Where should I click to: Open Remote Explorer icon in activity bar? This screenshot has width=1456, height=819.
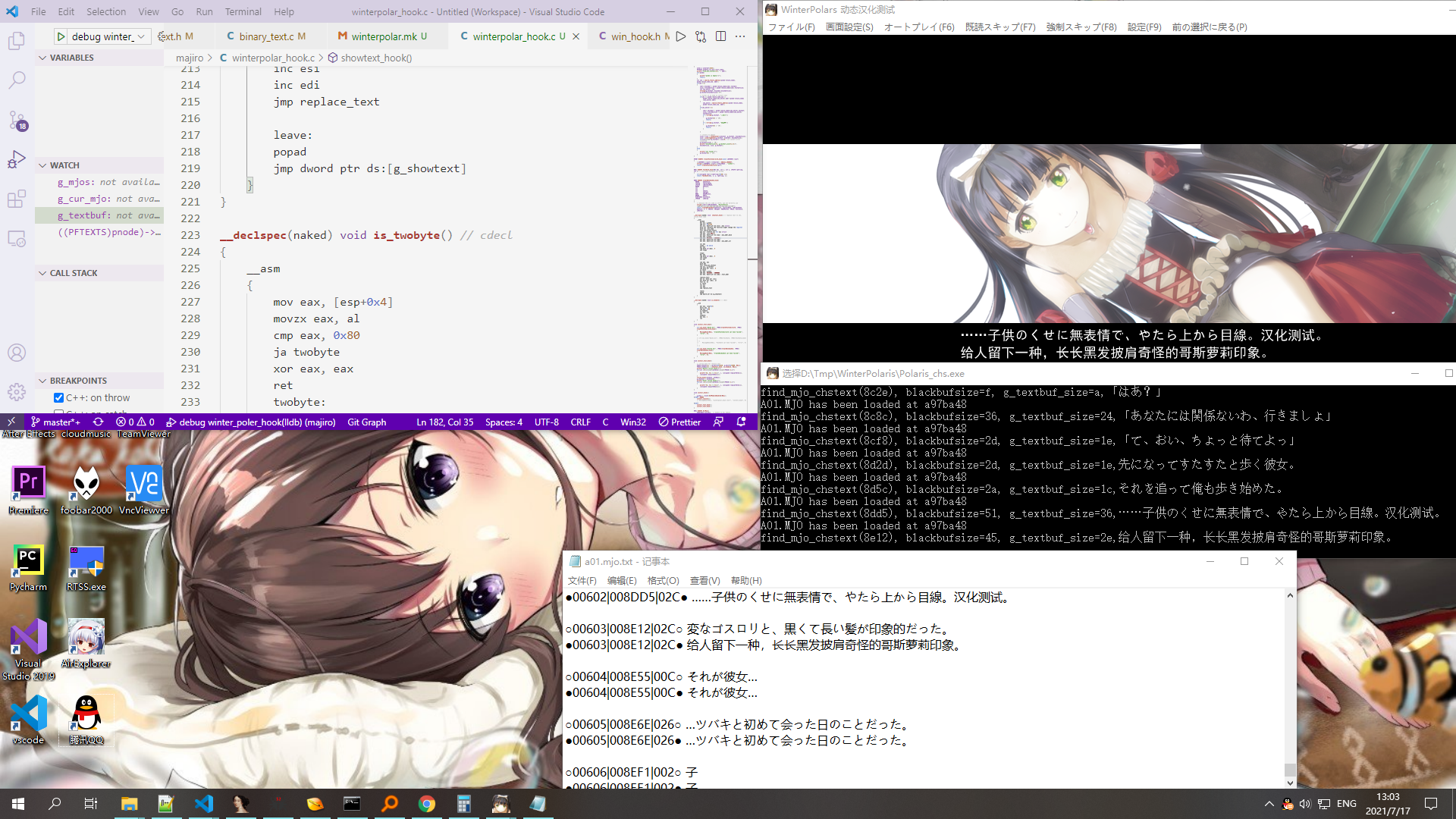point(17,239)
